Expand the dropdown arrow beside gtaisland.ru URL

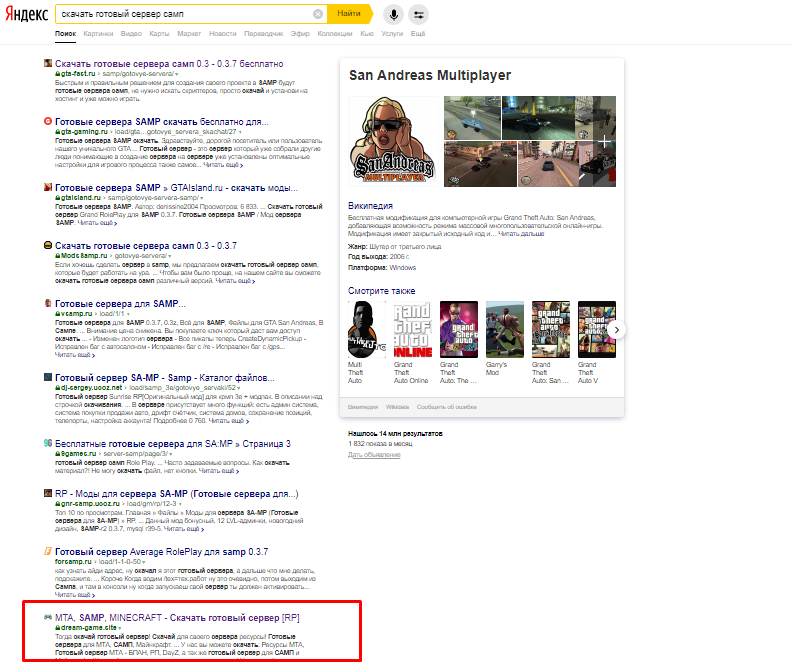pos(202,198)
